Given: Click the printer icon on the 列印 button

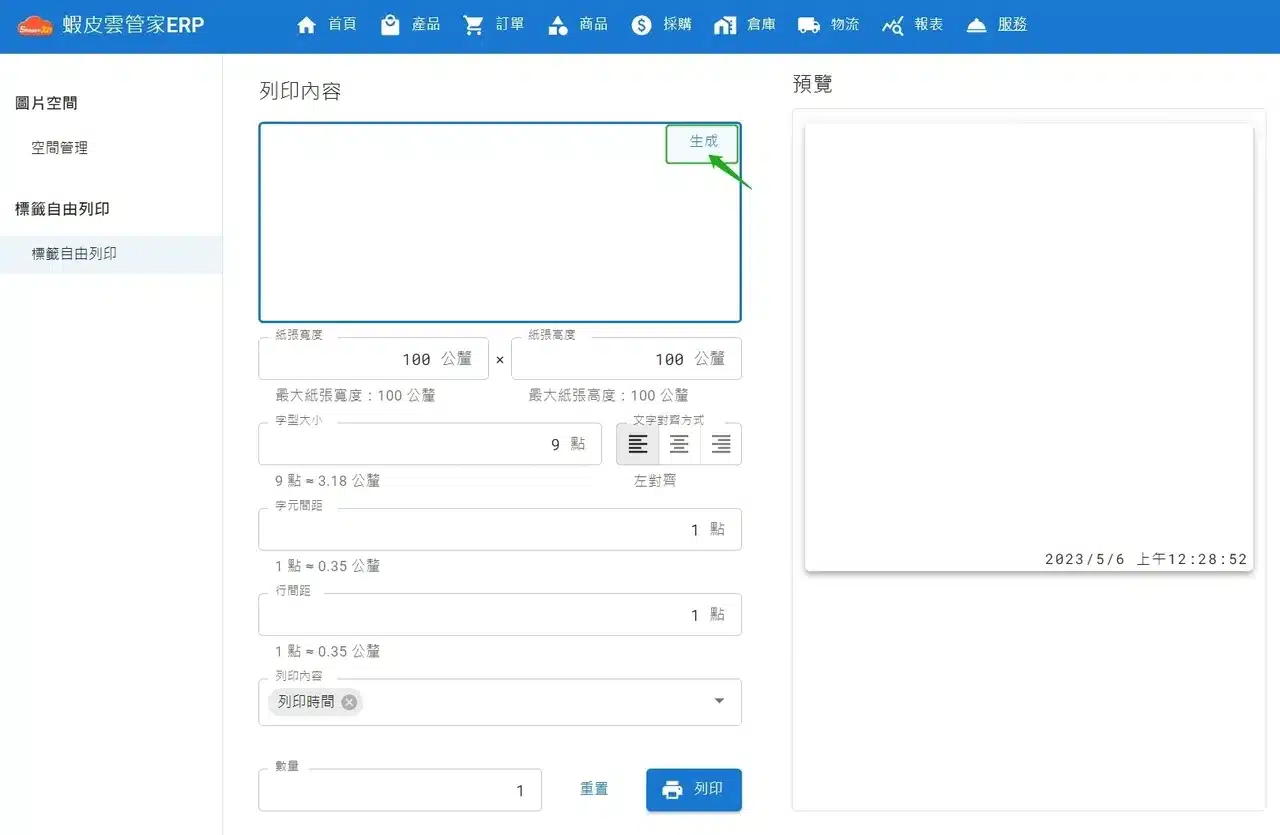Looking at the screenshot, I should pos(672,790).
